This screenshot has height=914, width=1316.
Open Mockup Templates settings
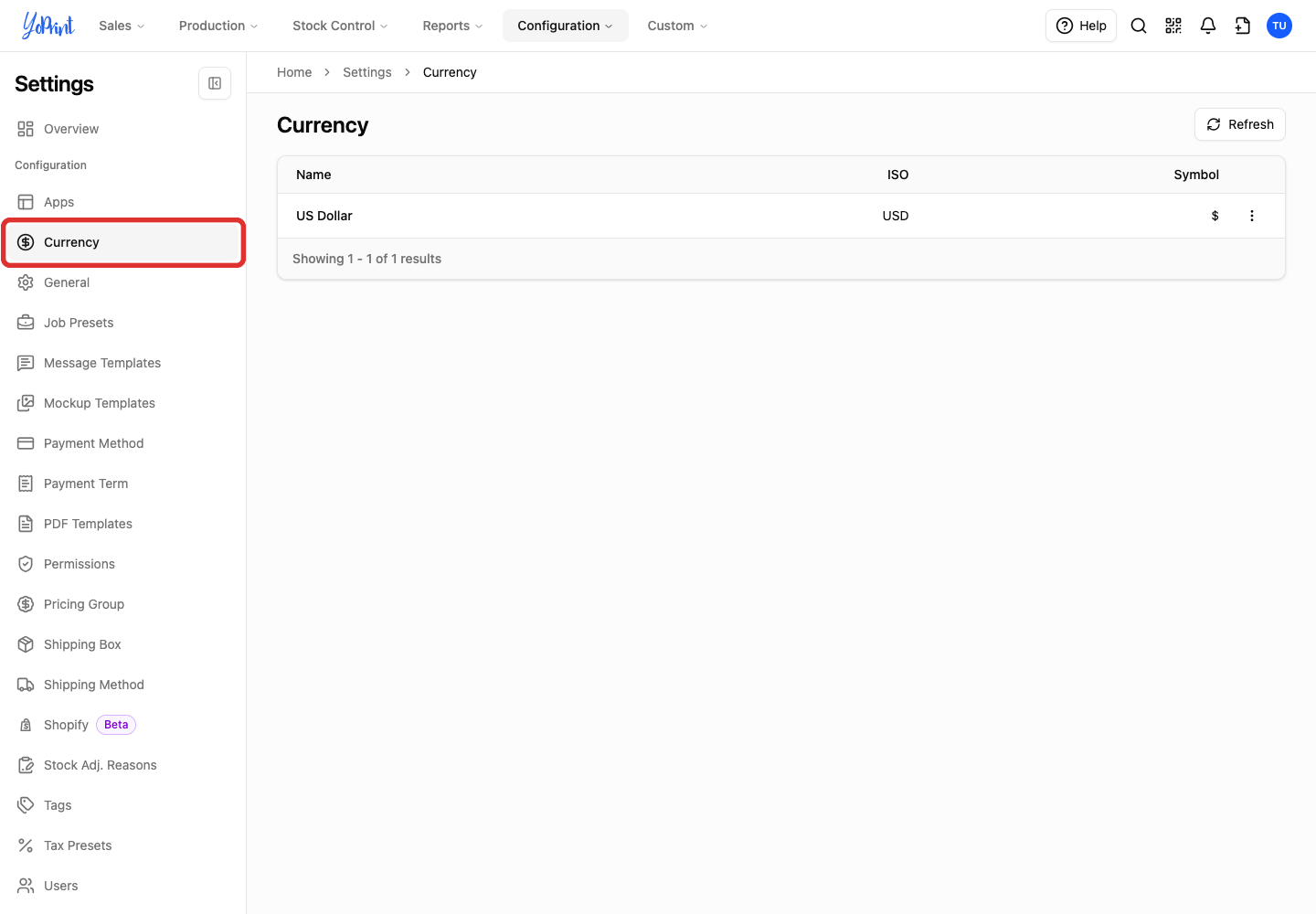pyautogui.click(x=123, y=403)
